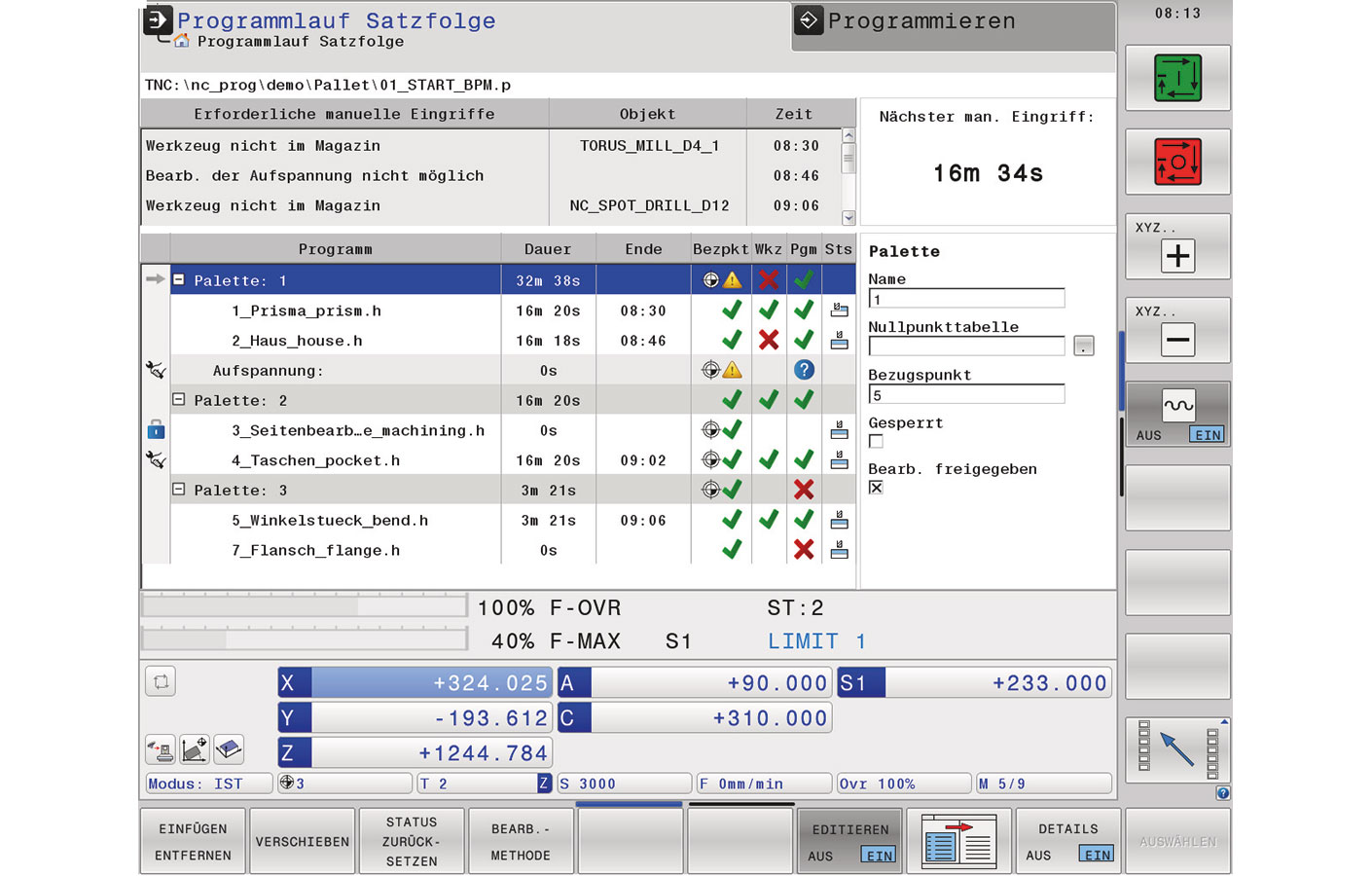Toggle the DETAILS AUS/EIN softkey

coord(1067,841)
